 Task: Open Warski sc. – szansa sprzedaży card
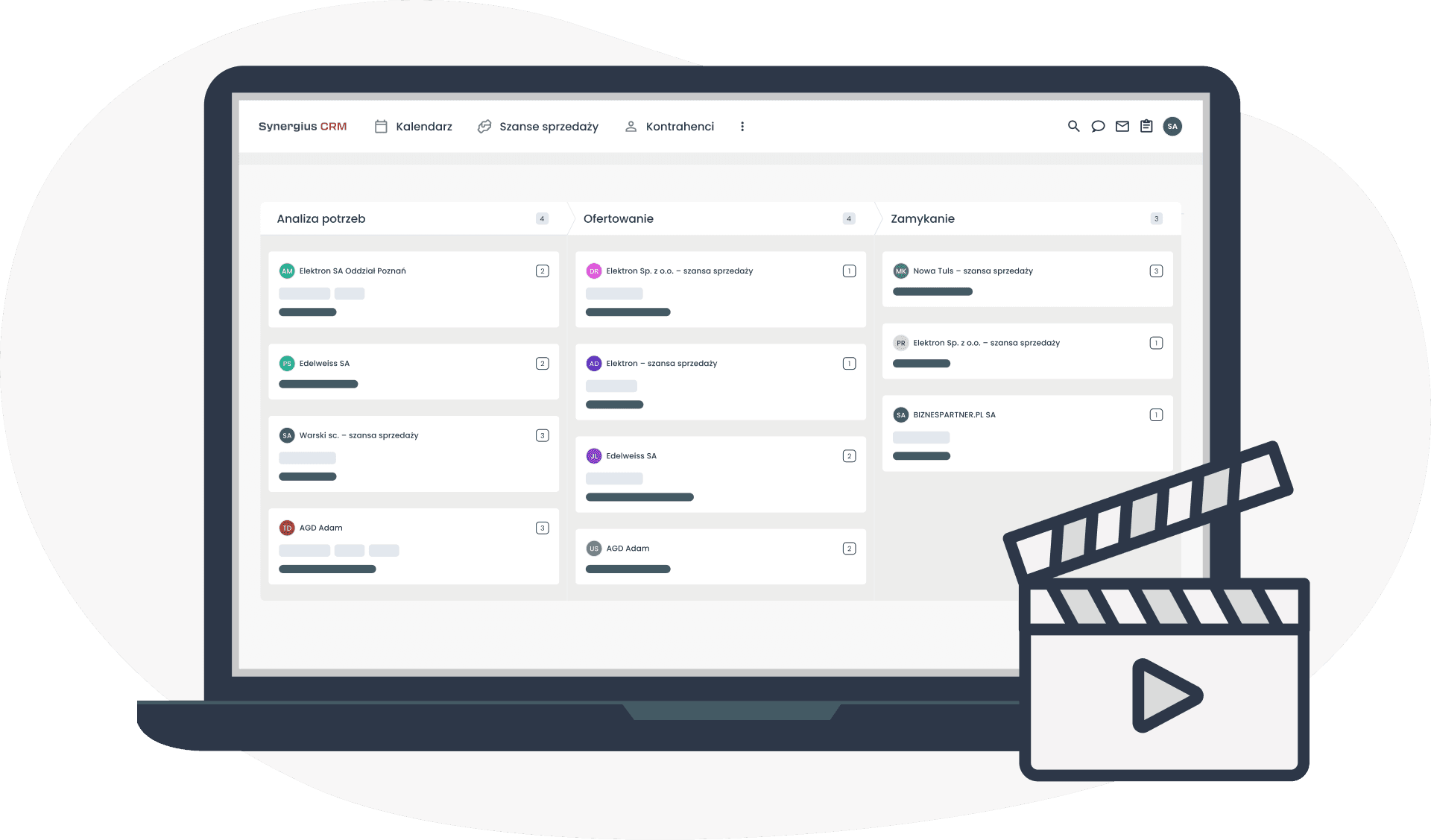[414, 454]
